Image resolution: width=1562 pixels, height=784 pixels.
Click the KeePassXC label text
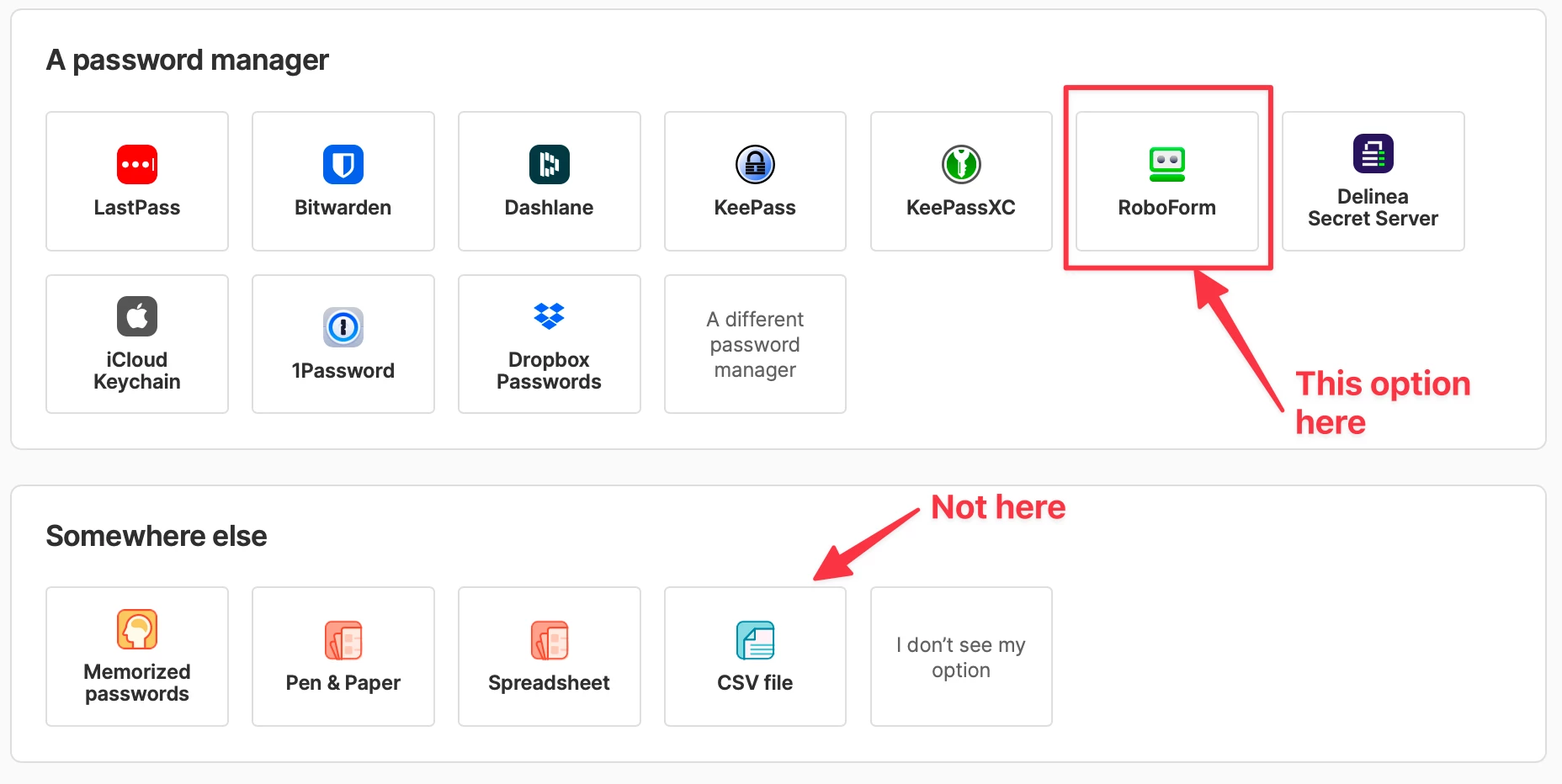(961, 208)
